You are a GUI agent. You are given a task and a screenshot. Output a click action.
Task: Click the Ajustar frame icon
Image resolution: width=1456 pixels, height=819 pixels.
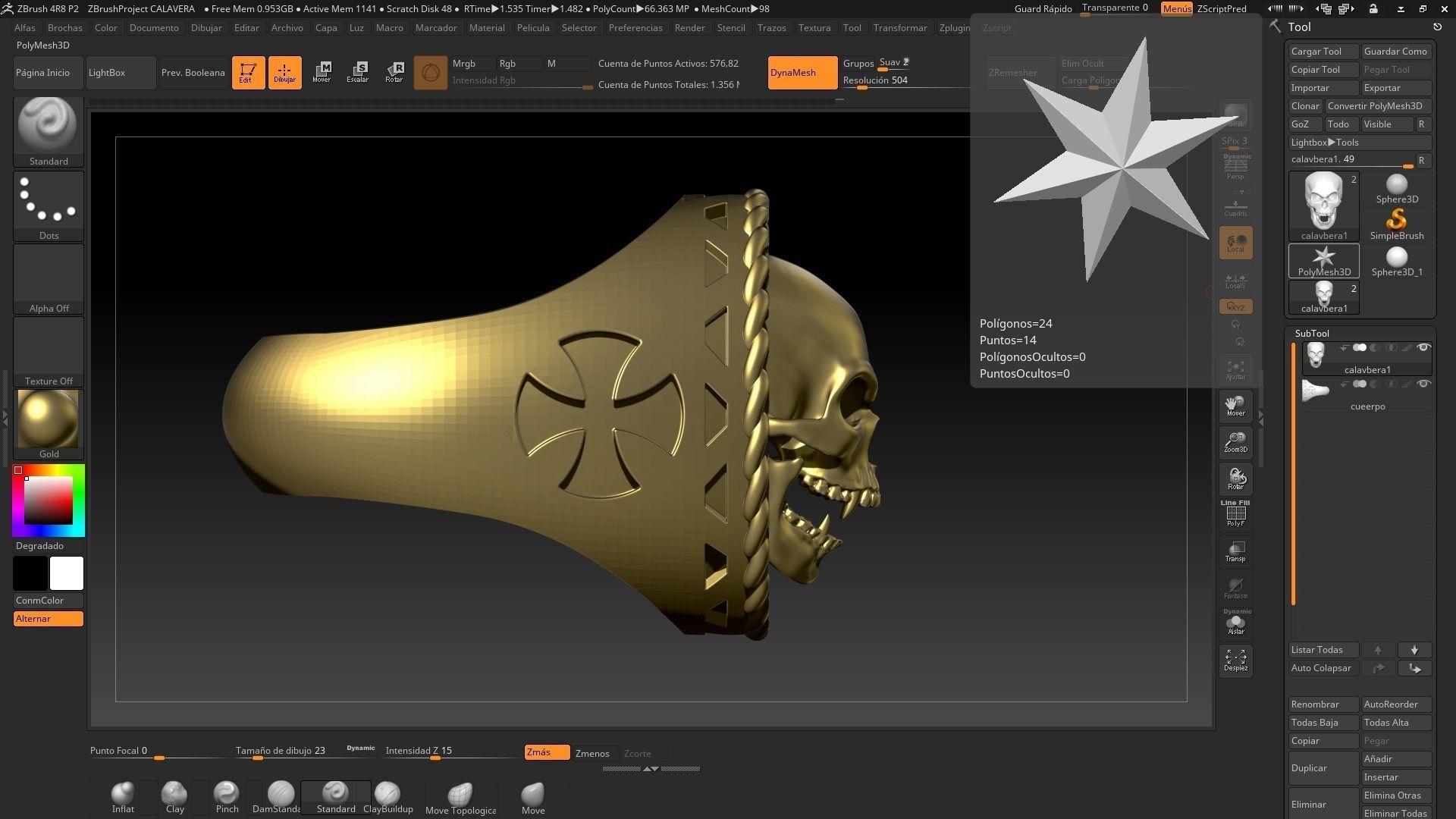(1235, 369)
